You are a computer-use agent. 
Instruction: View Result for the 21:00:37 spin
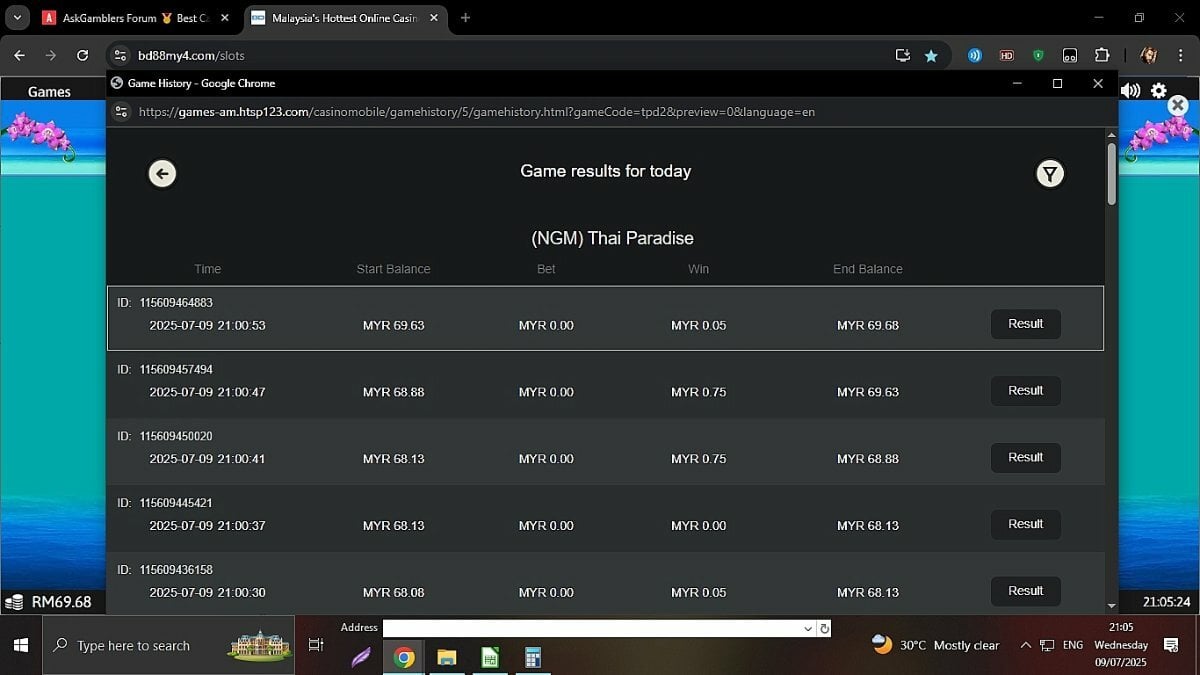pos(1025,524)
